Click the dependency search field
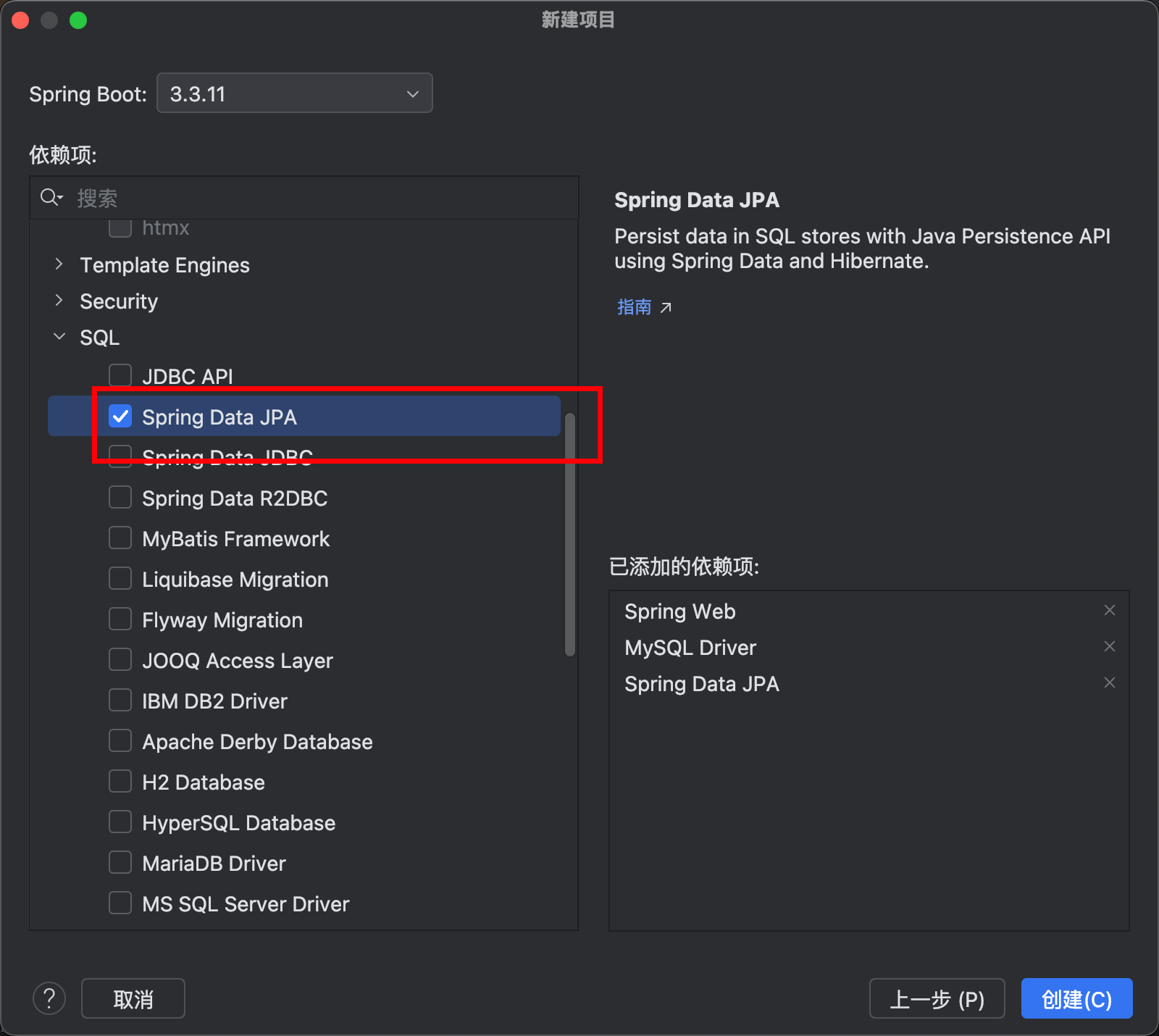 (304, 198)
